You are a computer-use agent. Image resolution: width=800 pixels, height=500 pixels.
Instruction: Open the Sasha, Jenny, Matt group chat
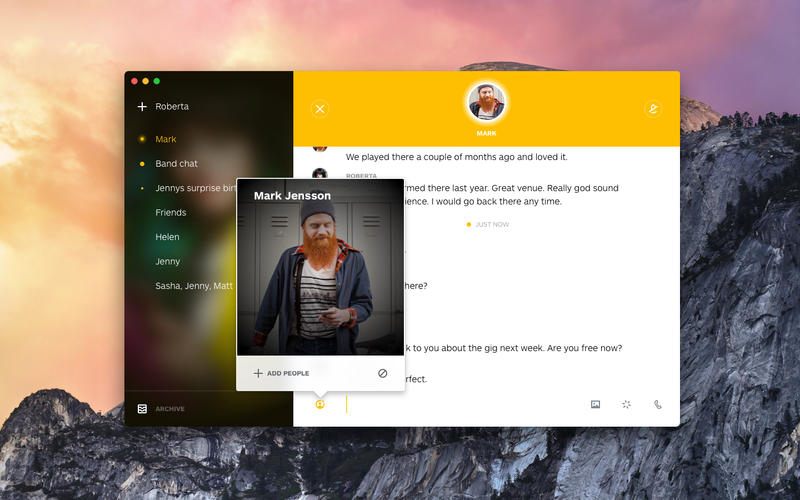click(x=194, y=286)
